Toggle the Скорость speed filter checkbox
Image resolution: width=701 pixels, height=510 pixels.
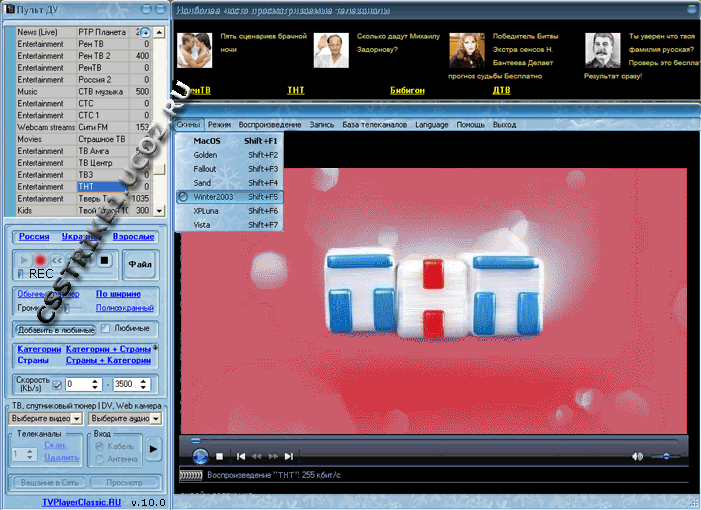click(57, 384)
